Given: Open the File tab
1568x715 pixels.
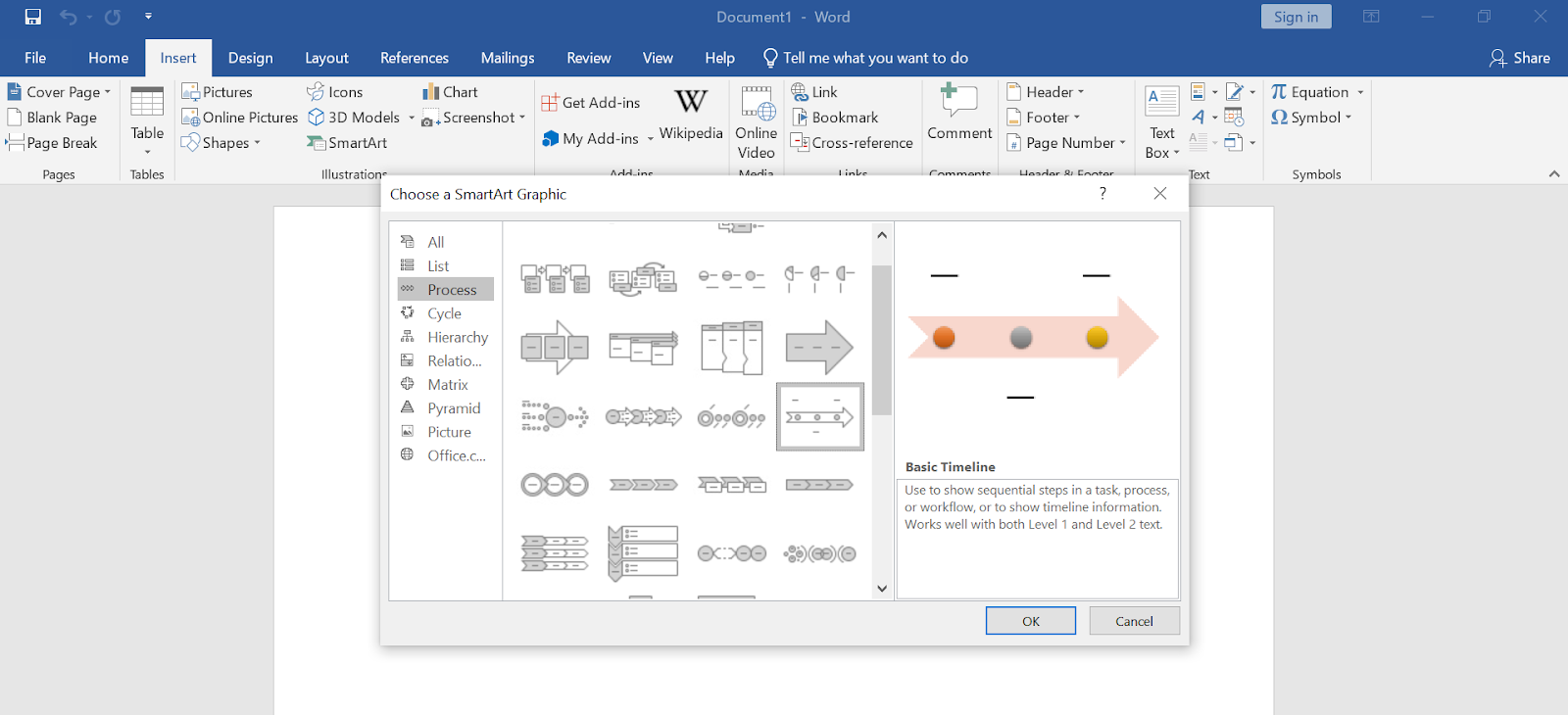Looking at the screenshot, I should click(35, 58).
